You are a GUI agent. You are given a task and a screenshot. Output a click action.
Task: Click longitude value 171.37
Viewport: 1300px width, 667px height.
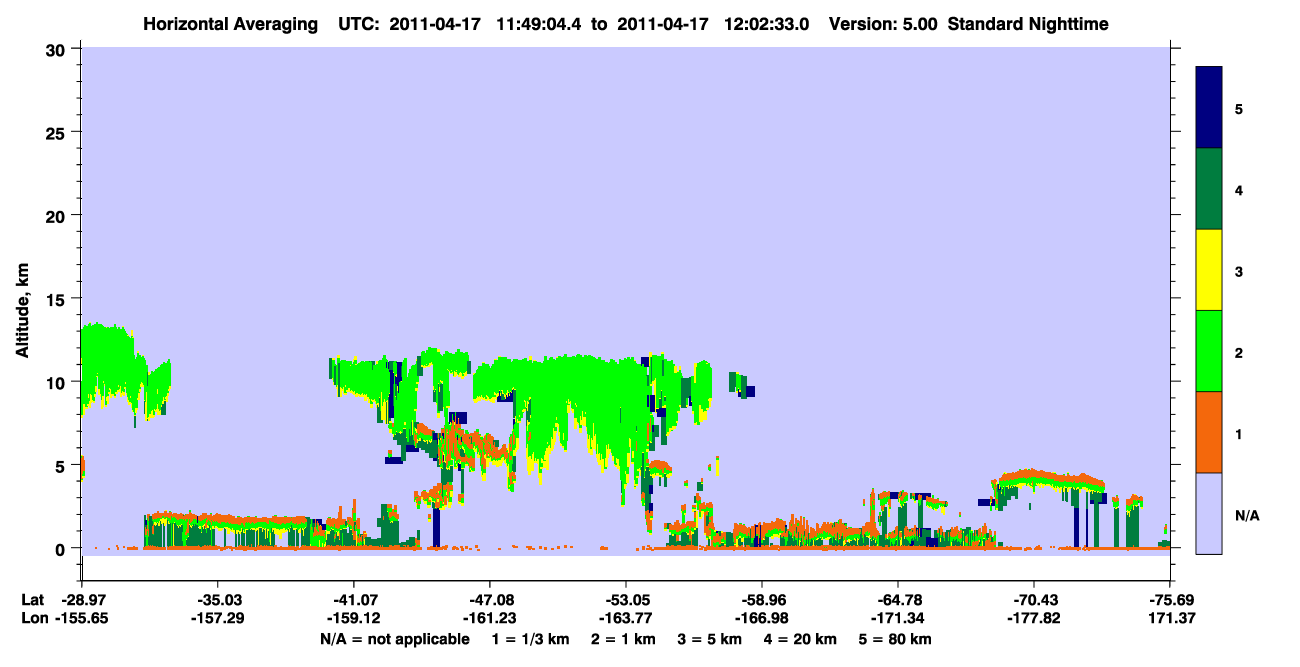1170,618
